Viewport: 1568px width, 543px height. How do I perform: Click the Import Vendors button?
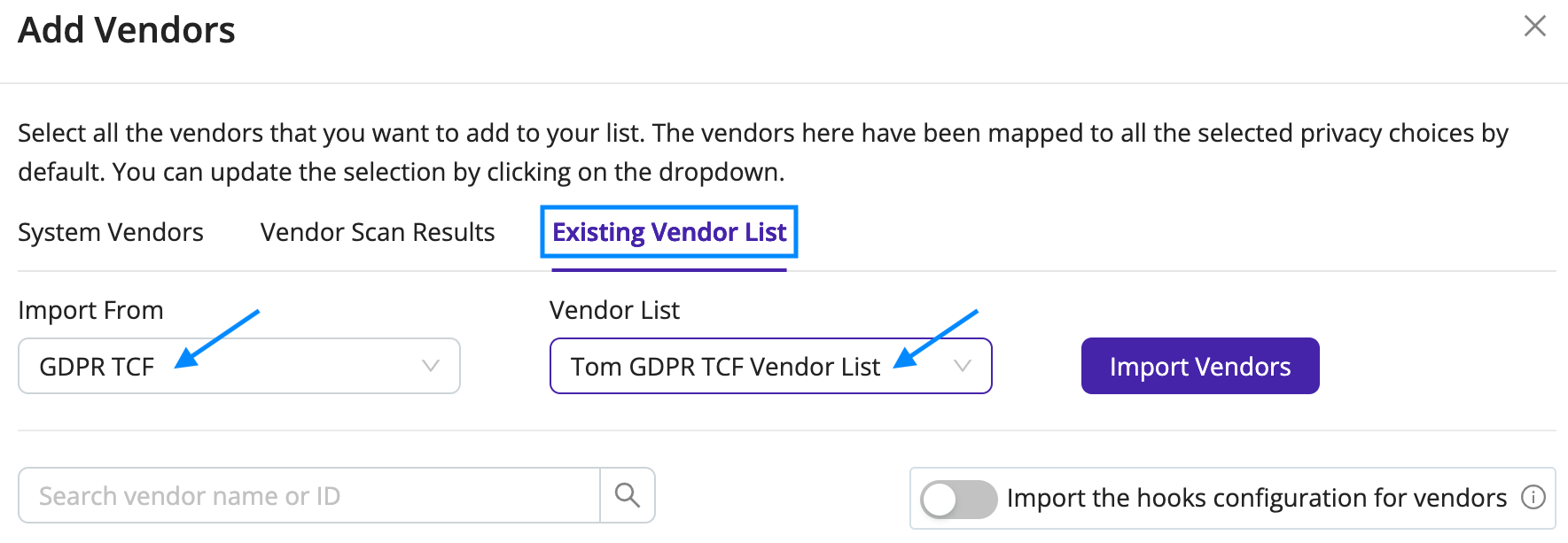[1200, 366]
